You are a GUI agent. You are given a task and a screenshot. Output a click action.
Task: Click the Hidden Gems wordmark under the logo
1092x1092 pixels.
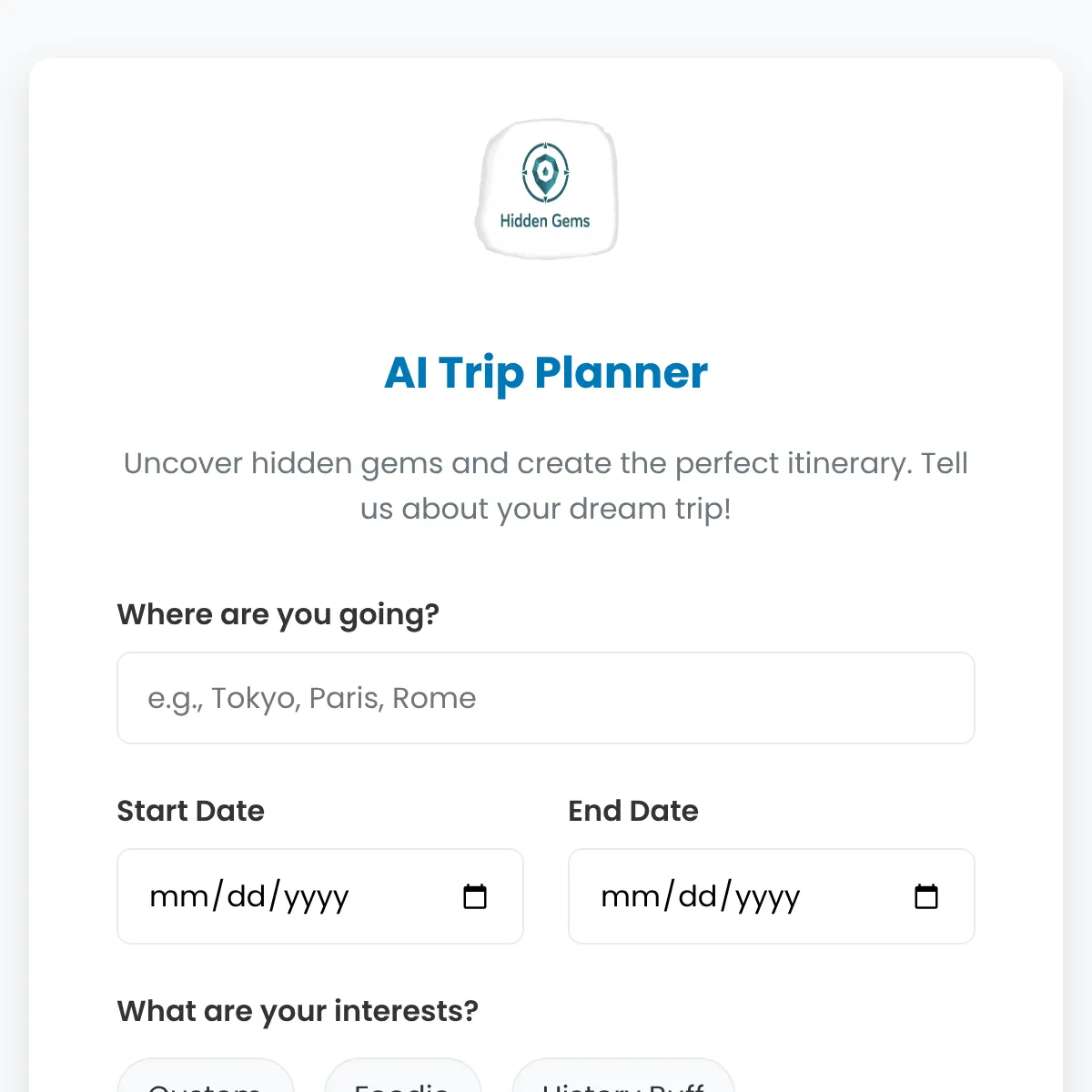[x=546, y=219]
